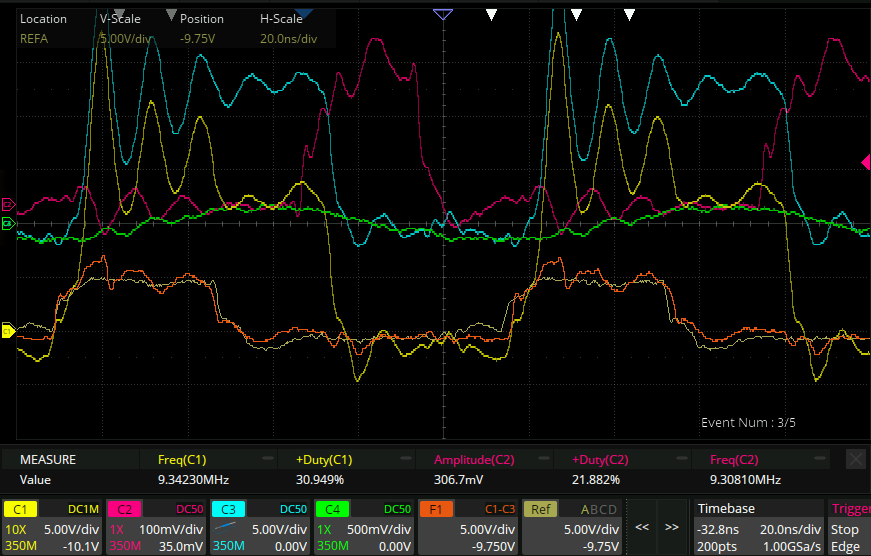This screenshot has width=871, height=556.
Task: Open the Timebase settings box
Action: (757, 526)
